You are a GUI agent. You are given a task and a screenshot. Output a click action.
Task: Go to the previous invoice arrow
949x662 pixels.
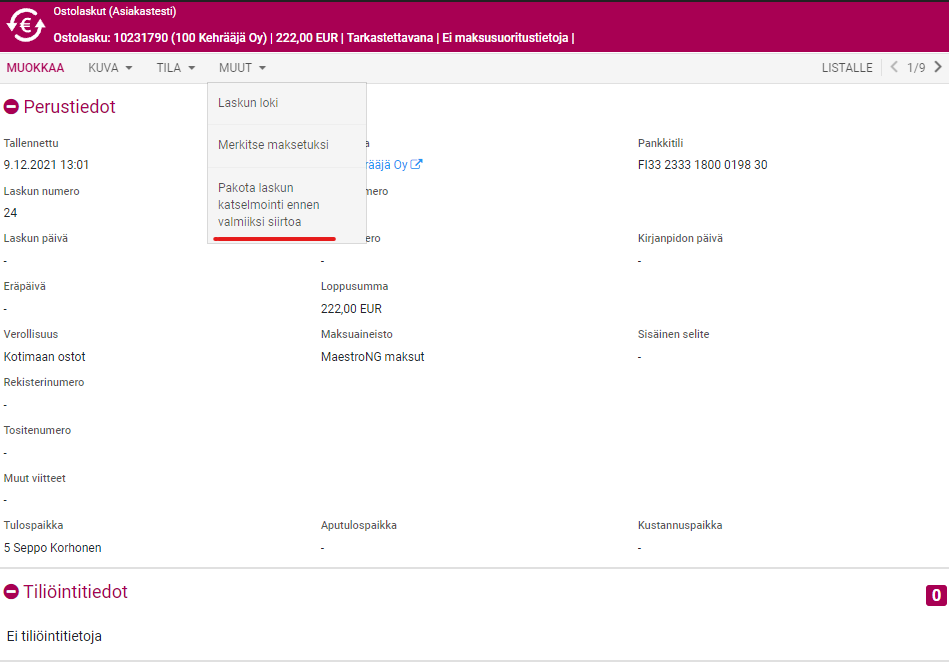pos(894,67)
